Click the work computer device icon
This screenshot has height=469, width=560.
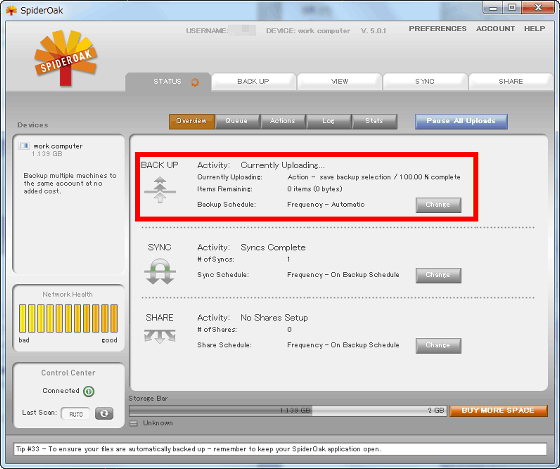point(24,146)
